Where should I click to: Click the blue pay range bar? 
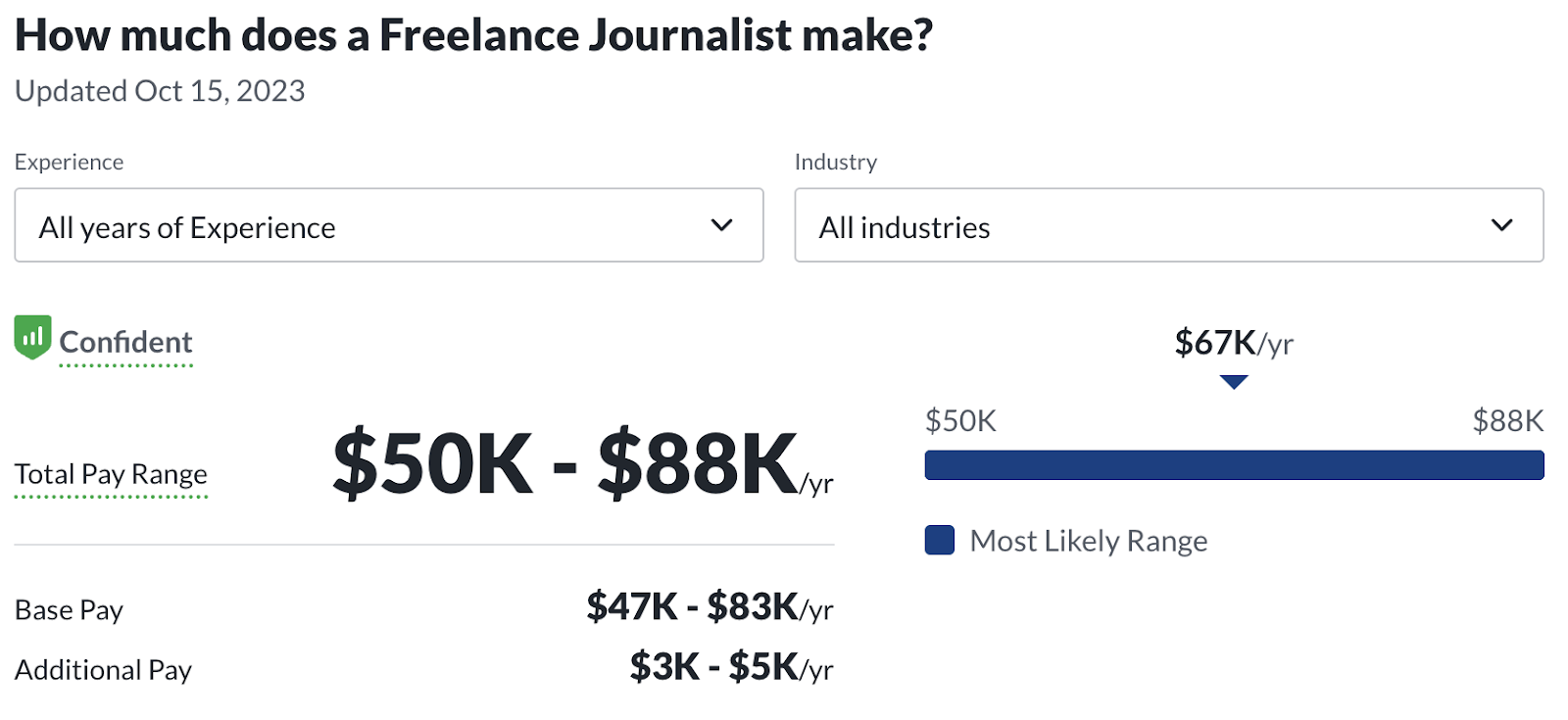[x=1234, y=464]
